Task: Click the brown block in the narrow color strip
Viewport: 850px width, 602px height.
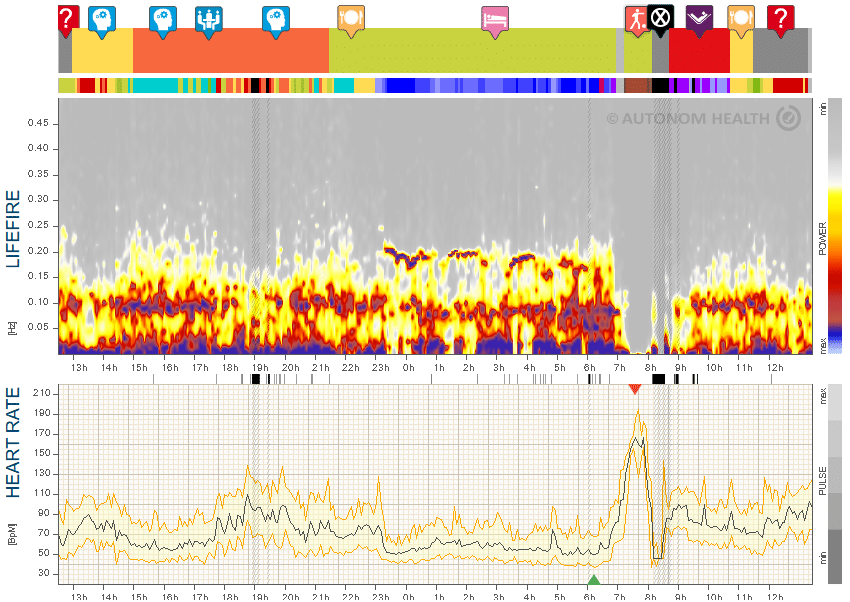Action: pyautogui.click(x=637, y=86)
